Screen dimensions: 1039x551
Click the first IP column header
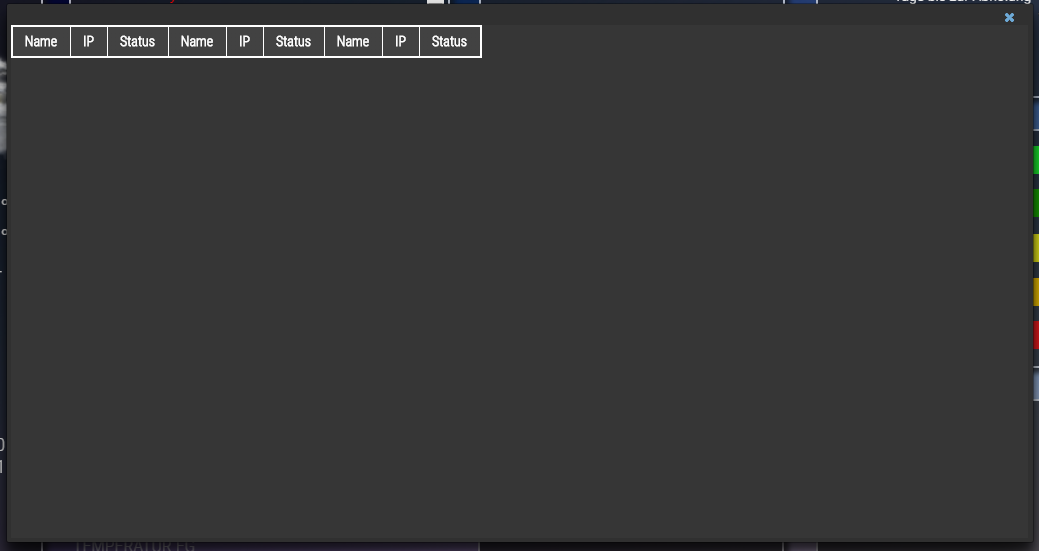click(88, 42)
